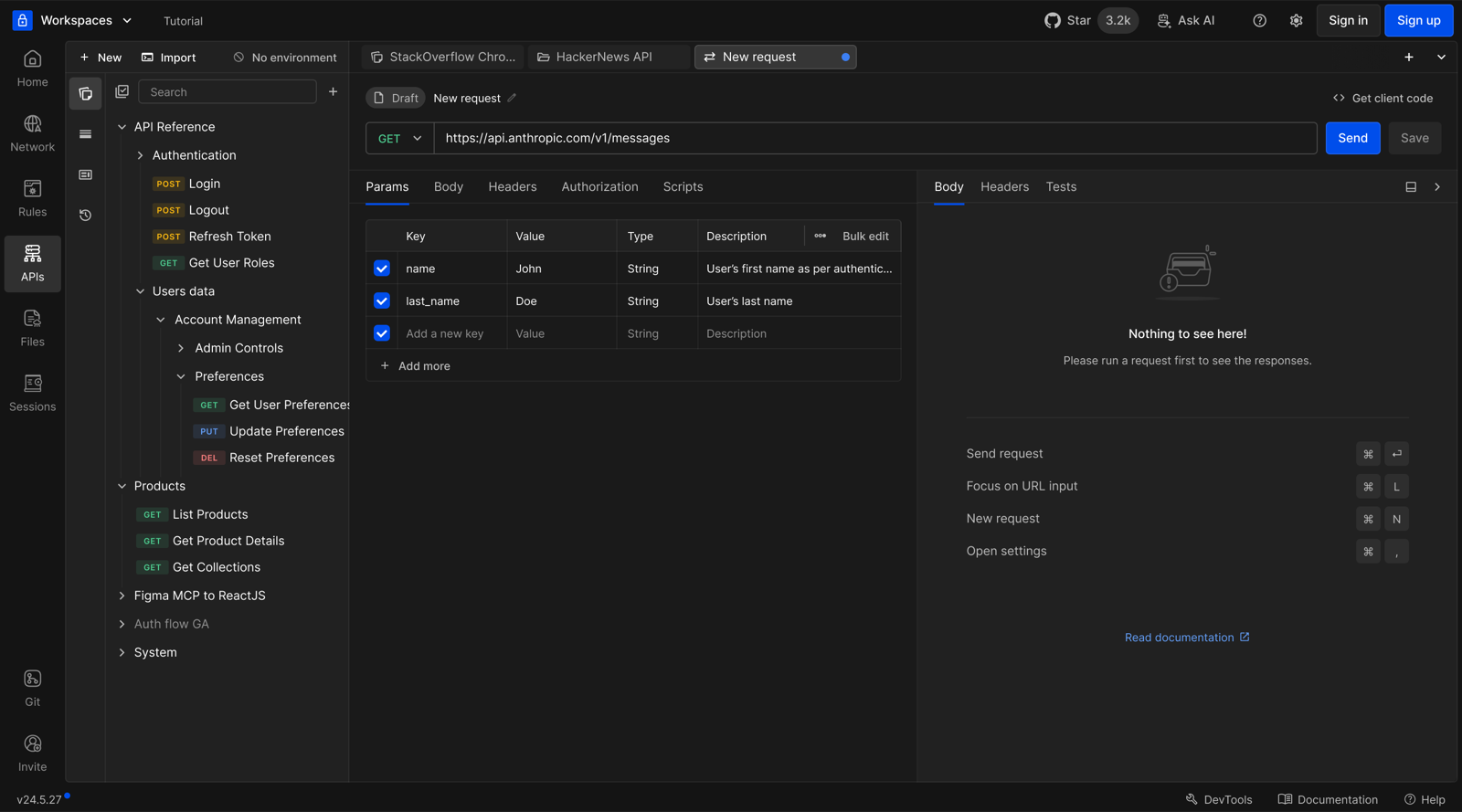Screen dimensions: 1462x812
Task: Toggle the checkbox in Add a new key row
Action: [x=382, y=333]
